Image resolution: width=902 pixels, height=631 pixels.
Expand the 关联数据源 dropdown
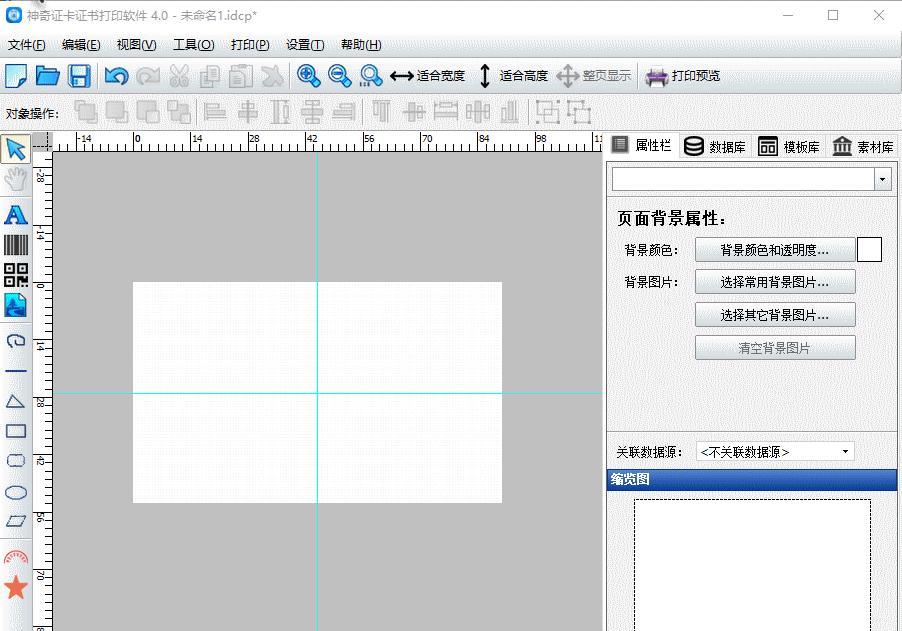[775, 452]
